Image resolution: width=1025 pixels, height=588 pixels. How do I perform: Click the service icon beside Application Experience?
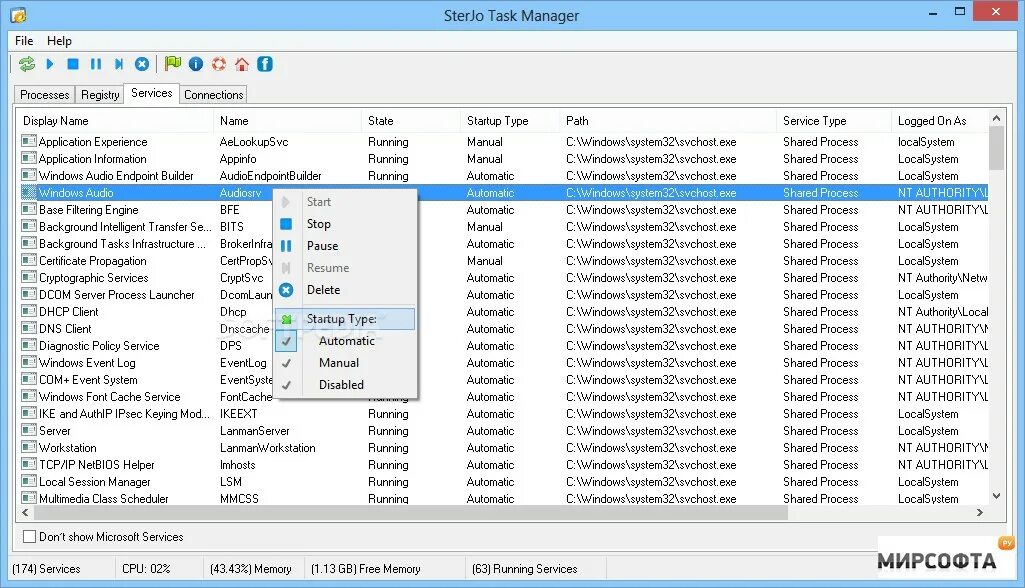(x=29, y=141)
